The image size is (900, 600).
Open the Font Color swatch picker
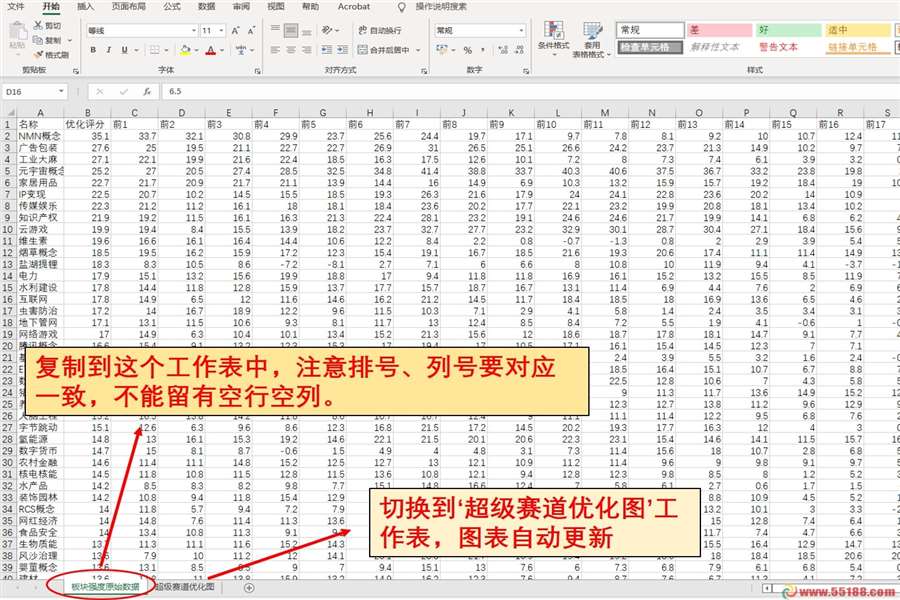point(220,50)
